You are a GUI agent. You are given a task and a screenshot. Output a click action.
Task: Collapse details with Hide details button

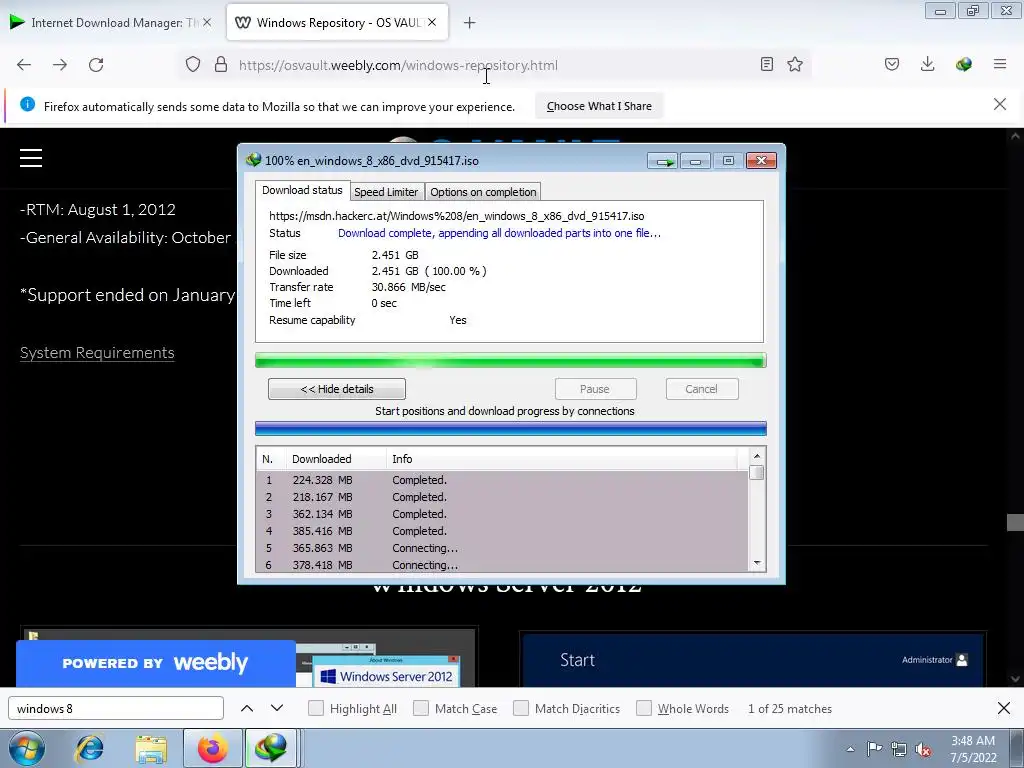coord(337,389)
